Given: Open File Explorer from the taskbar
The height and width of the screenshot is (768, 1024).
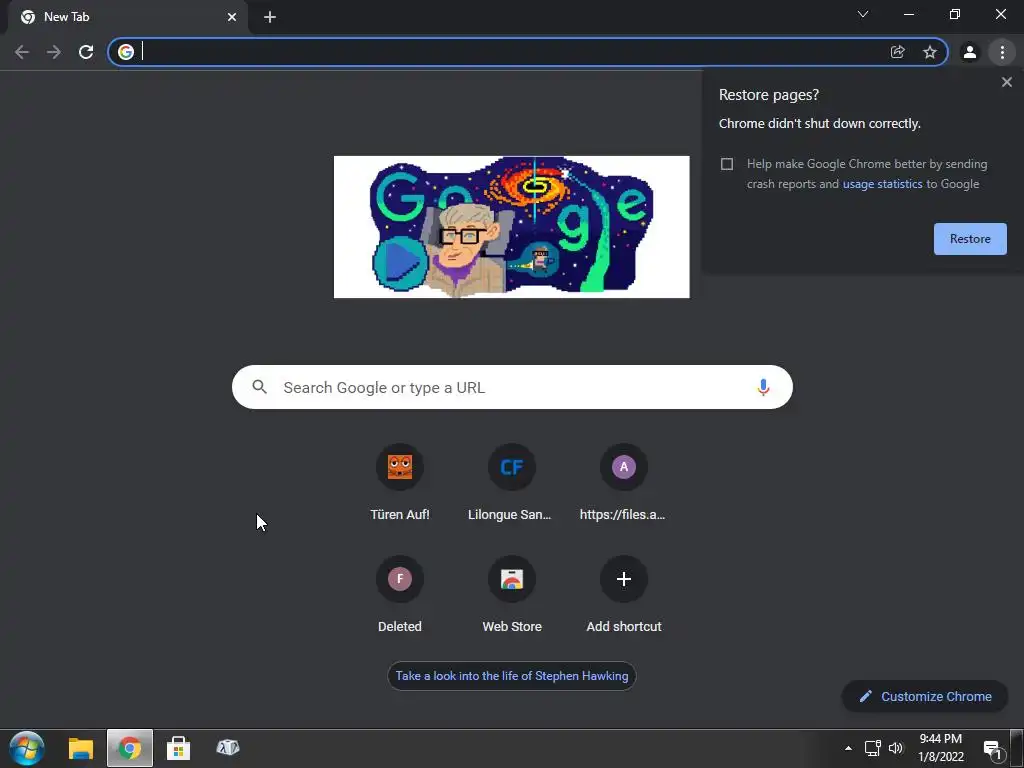Looking at the screenshot, I should 81,748.
